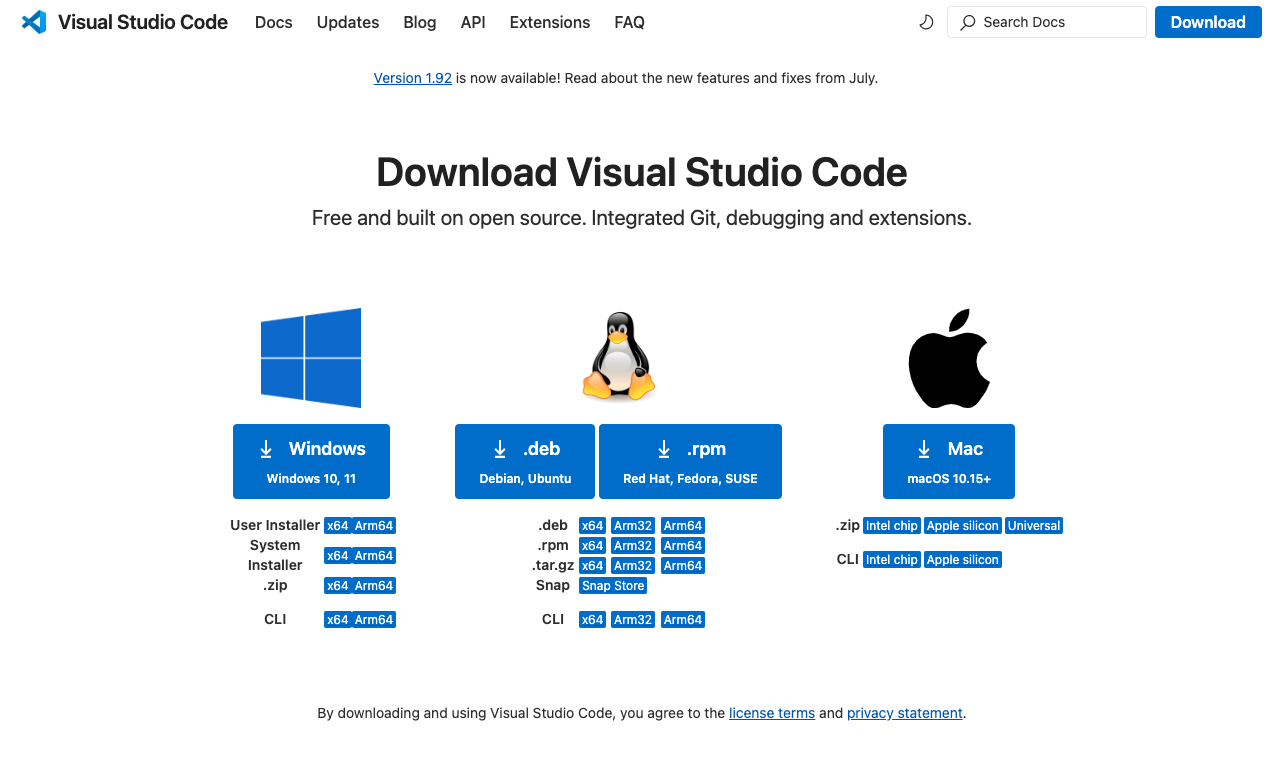Select Arm64 for Linux .tar.gz
Screen dimensions: 1274x768
tap(683, 566)
